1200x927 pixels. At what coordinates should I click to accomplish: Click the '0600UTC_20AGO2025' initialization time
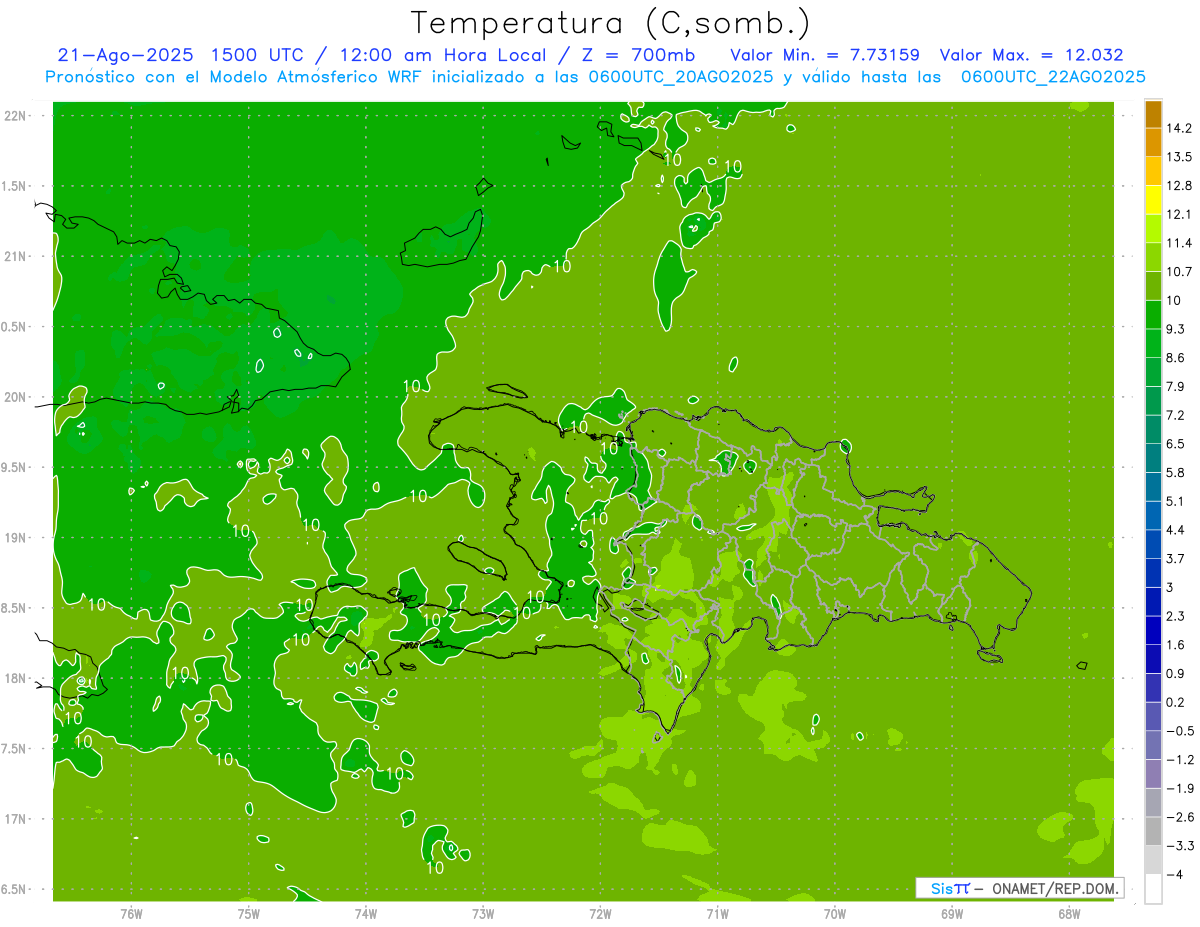678,77
